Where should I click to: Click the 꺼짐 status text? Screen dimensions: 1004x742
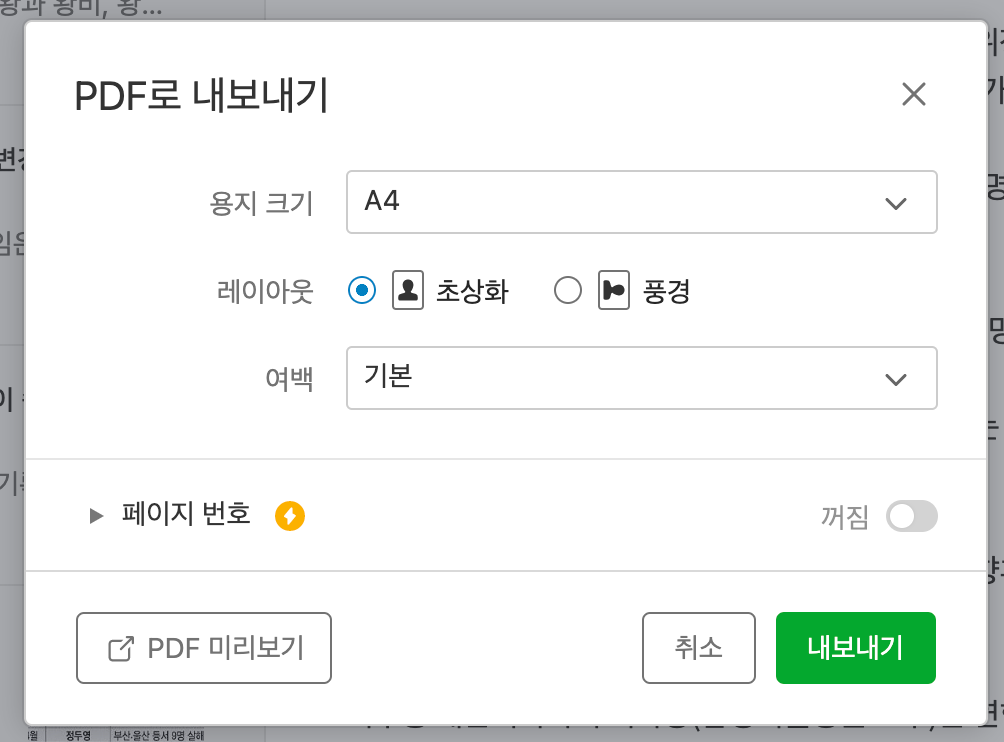pos(844,517)
